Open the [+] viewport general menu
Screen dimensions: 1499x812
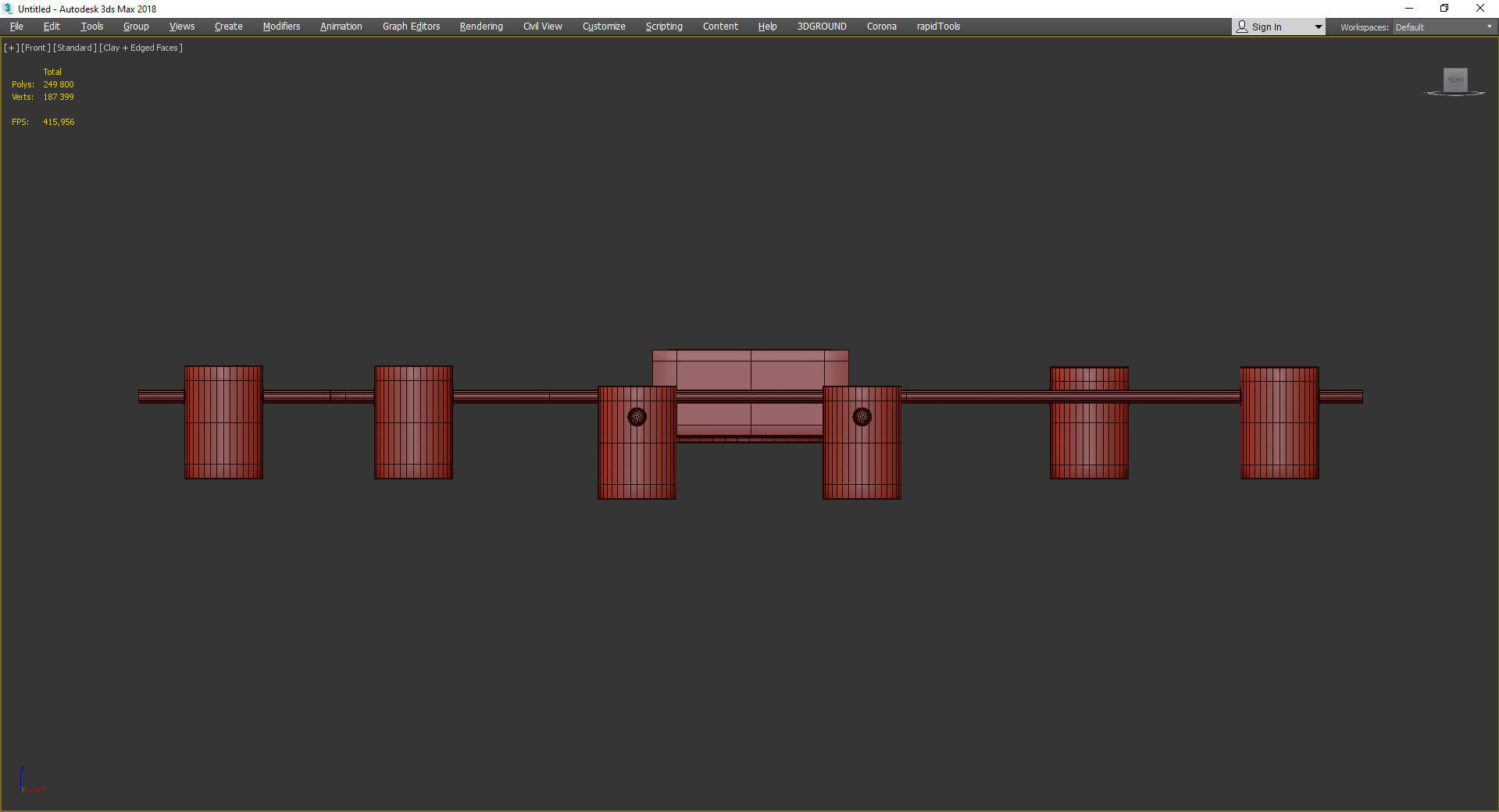[x=12, y=48]
